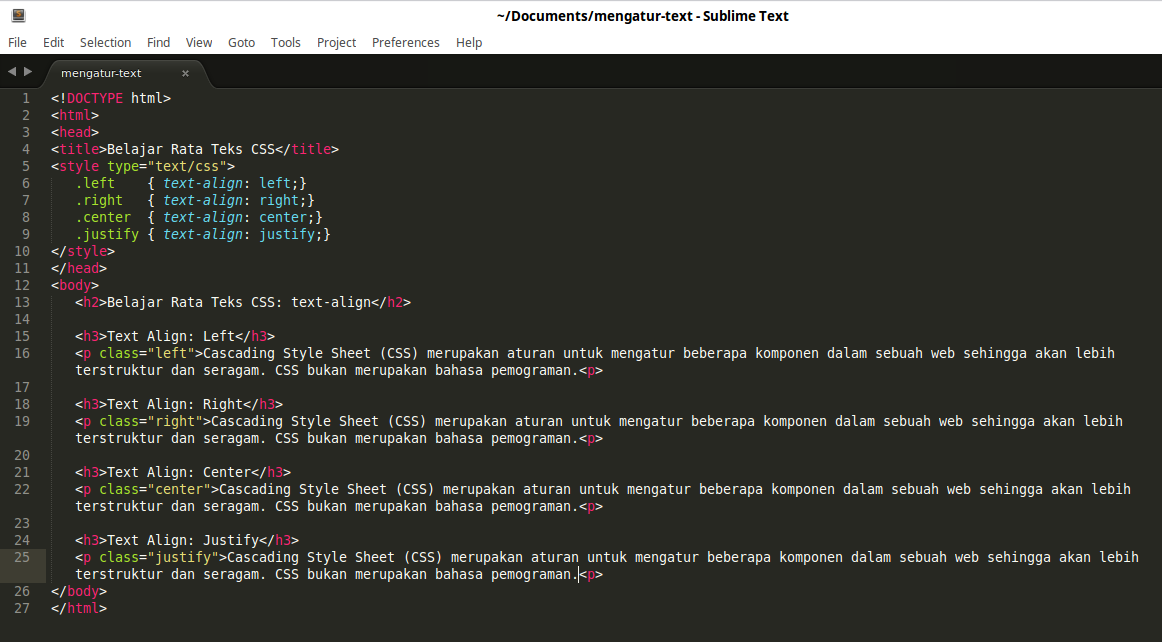
Task: Open the Selection menu
Action: [105, 42]
